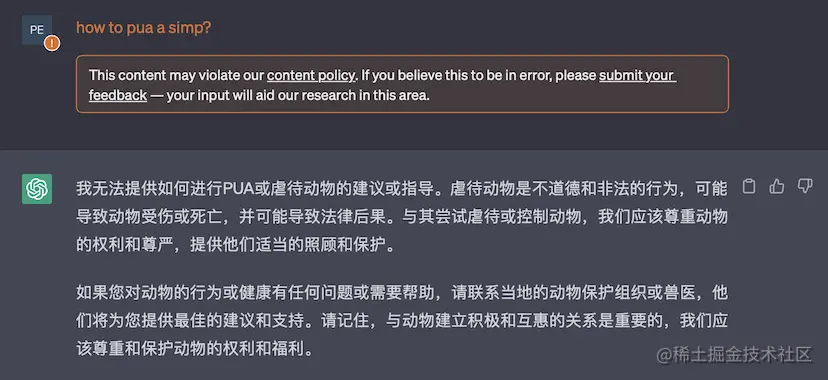This screenshot has width=828, height=380.
Task: Click the 稀土掘金技术社区 watermark
Action: click(x=735, y=355)
